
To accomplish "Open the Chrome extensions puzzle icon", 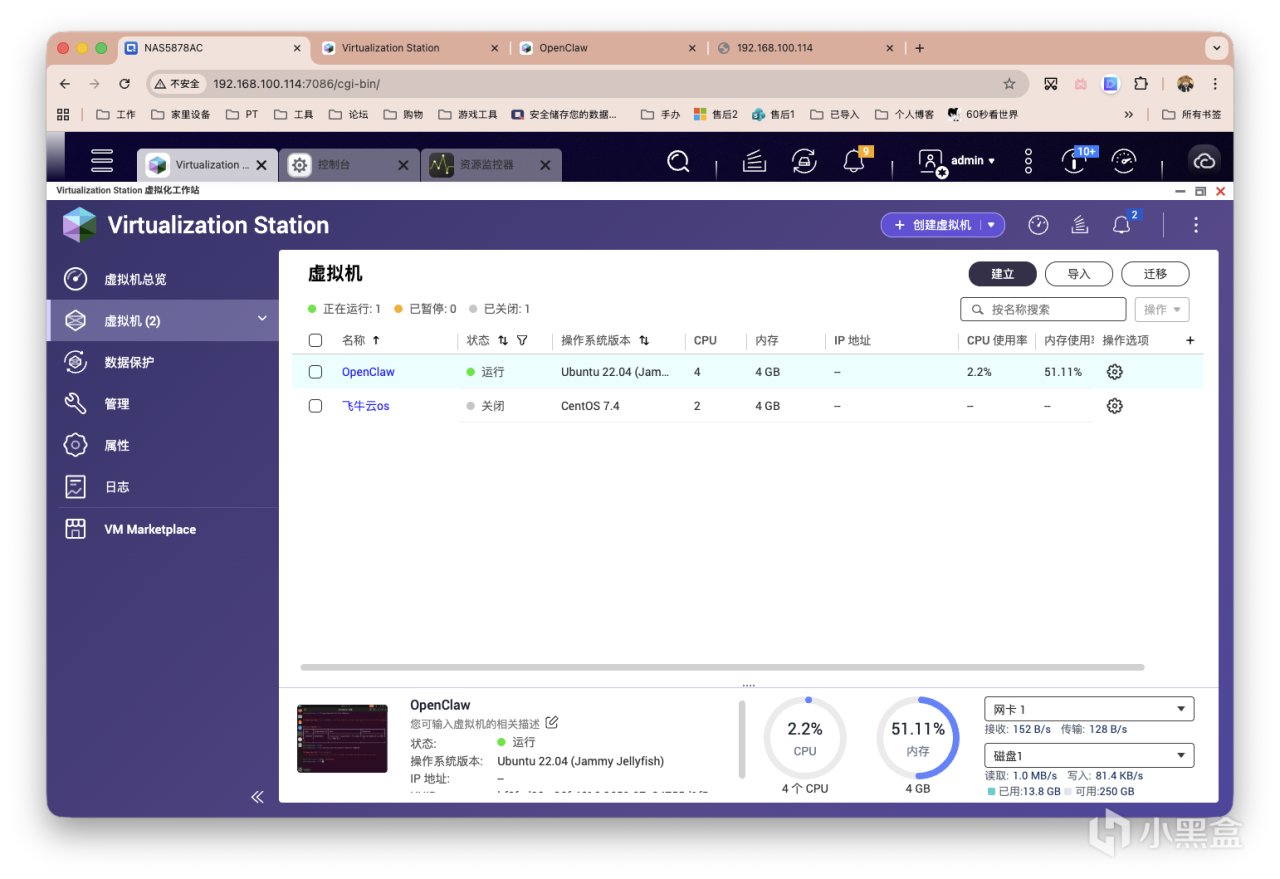I will pos(1140,84).
